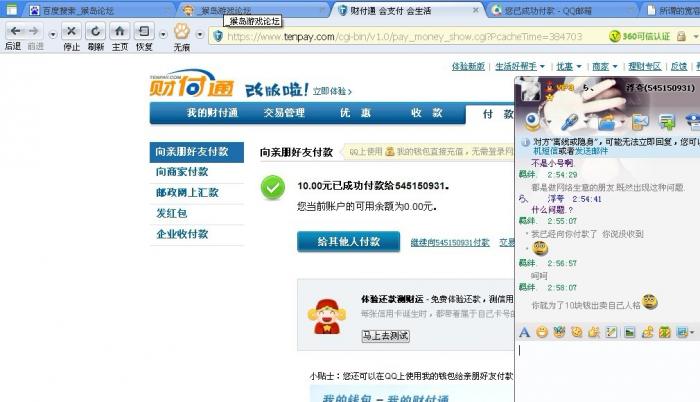The height and width of the screenshot is (402, 700).
Task: Open 理财专区 link at top
Action: [x=645, y=67]
